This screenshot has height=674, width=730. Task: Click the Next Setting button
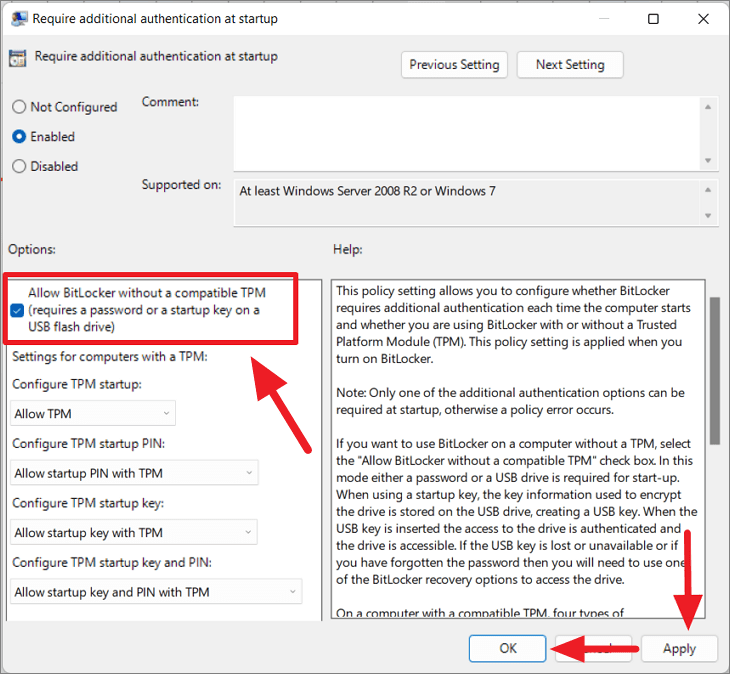click(x=570, y=65)
